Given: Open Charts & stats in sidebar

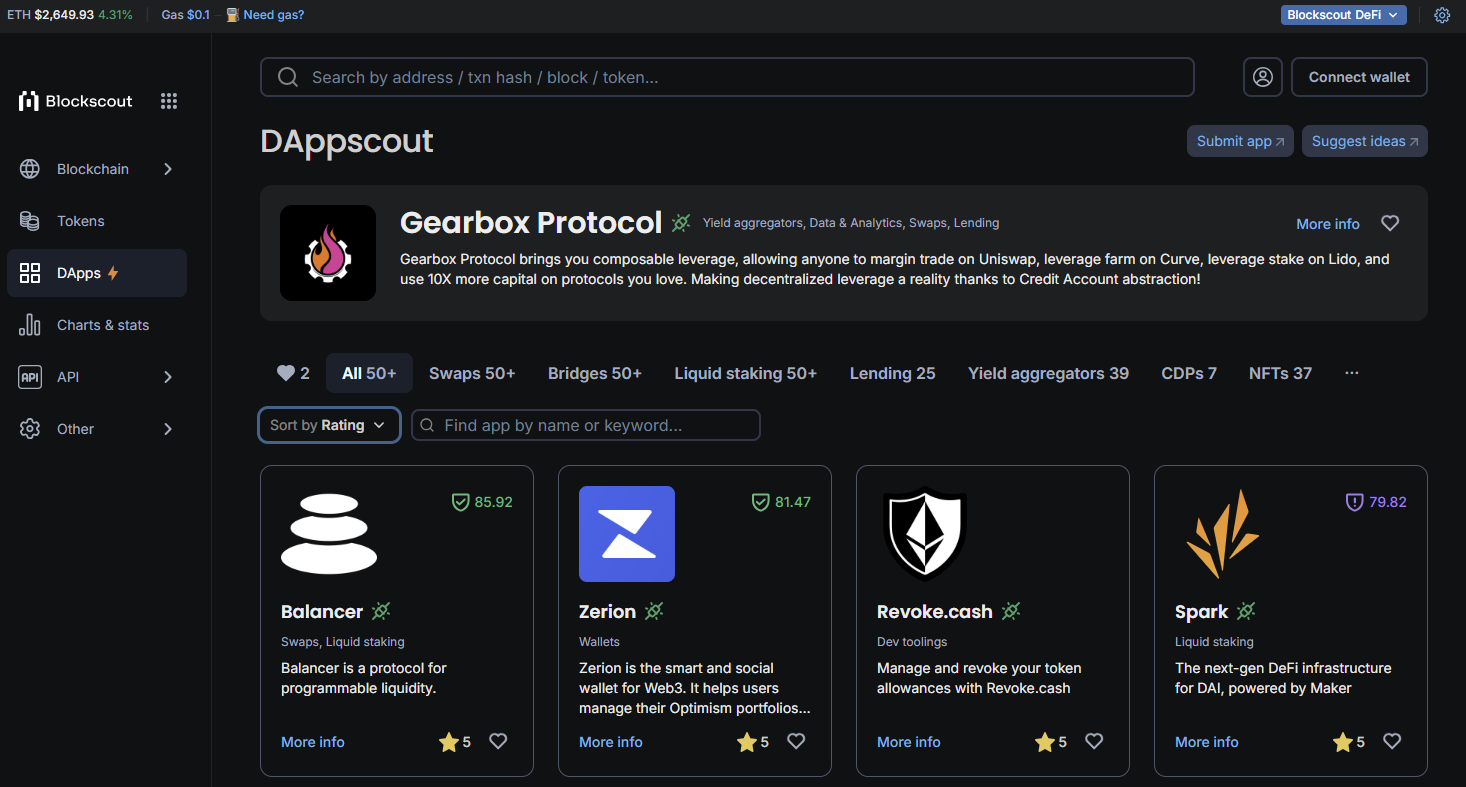Looking at the screenshot, I should pos(97,325).
